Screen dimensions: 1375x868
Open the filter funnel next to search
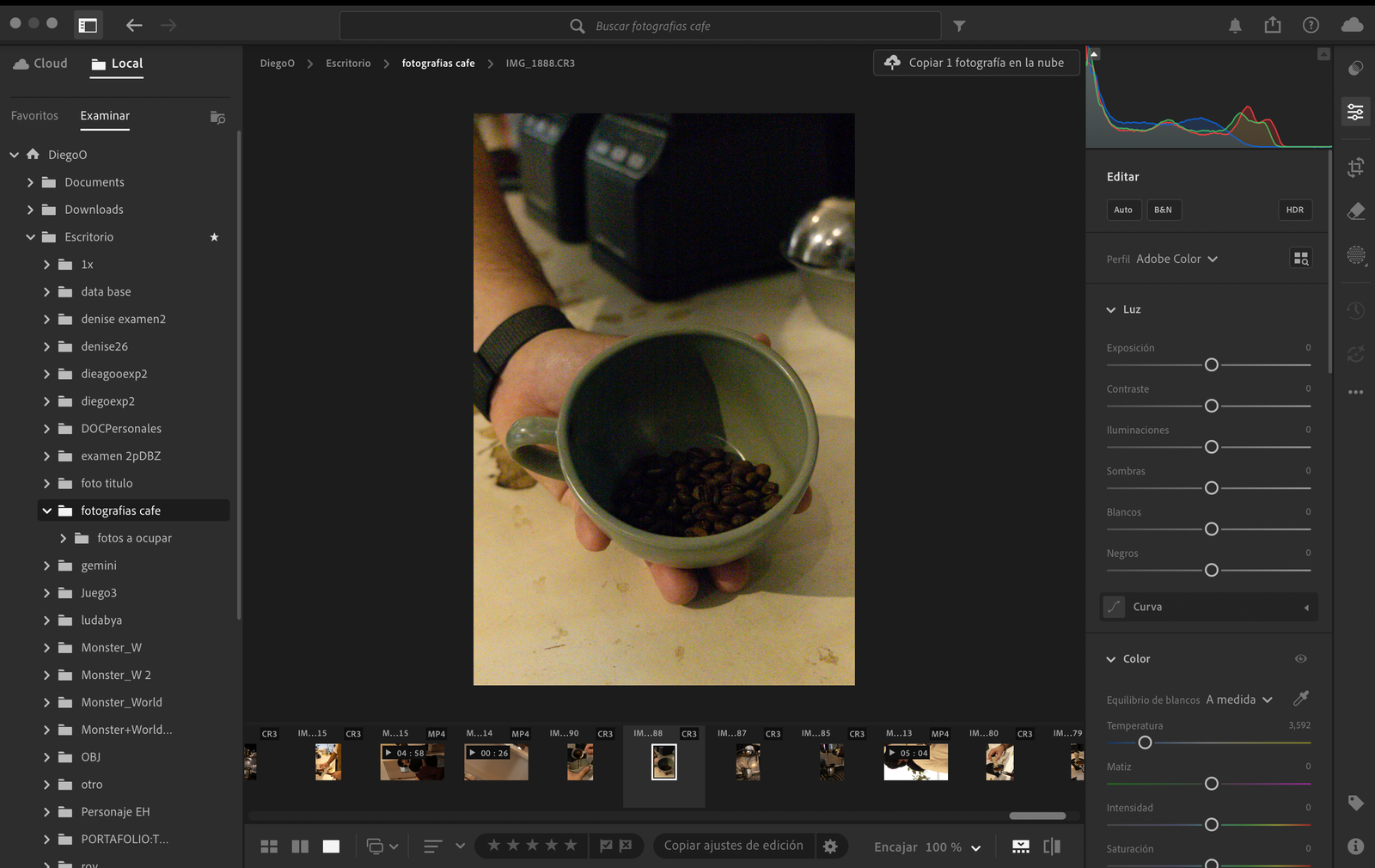959,26
